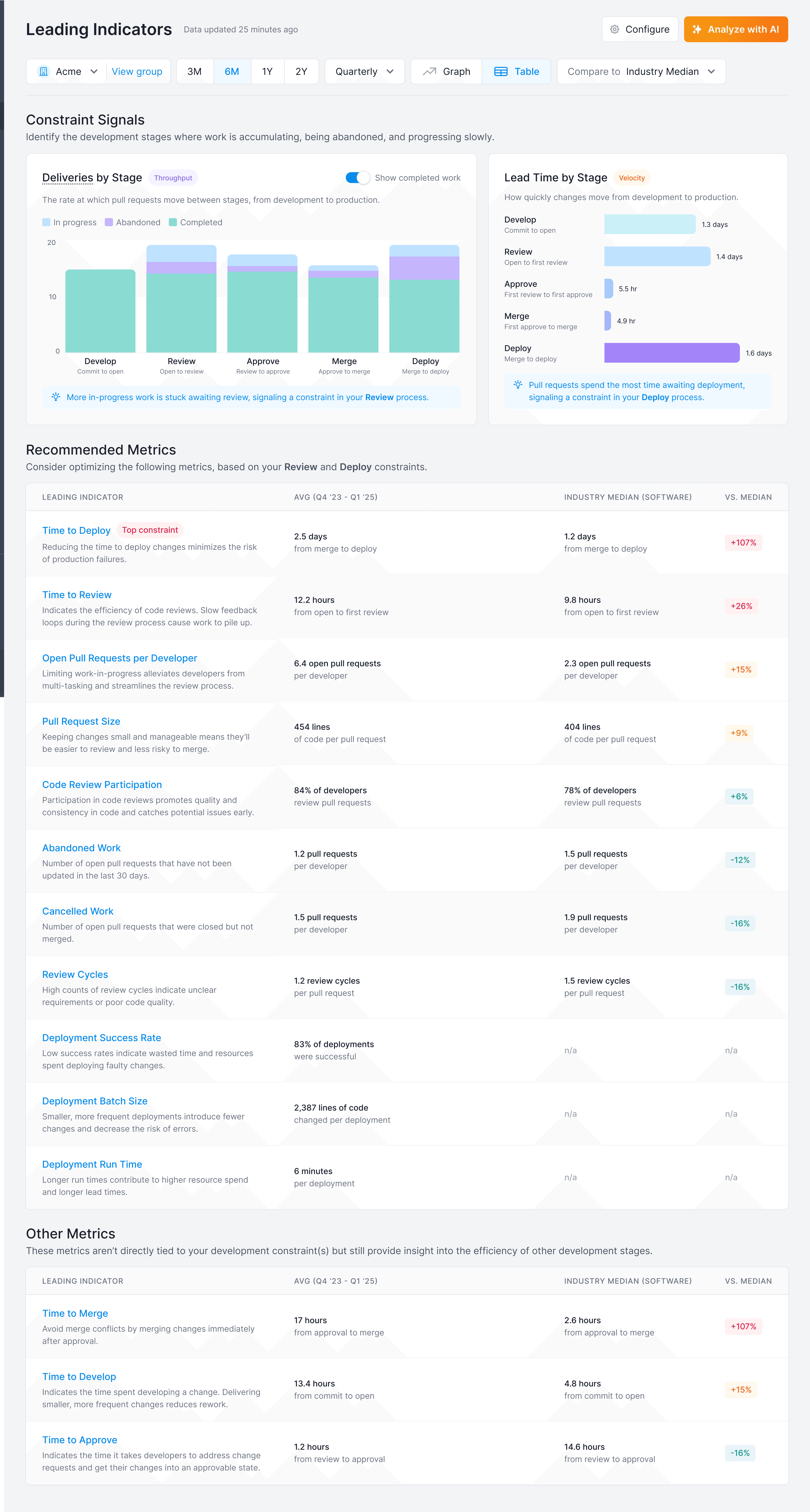Toggle the In progress legend item
Screen dimensions: 810x1512
[69, 223]
